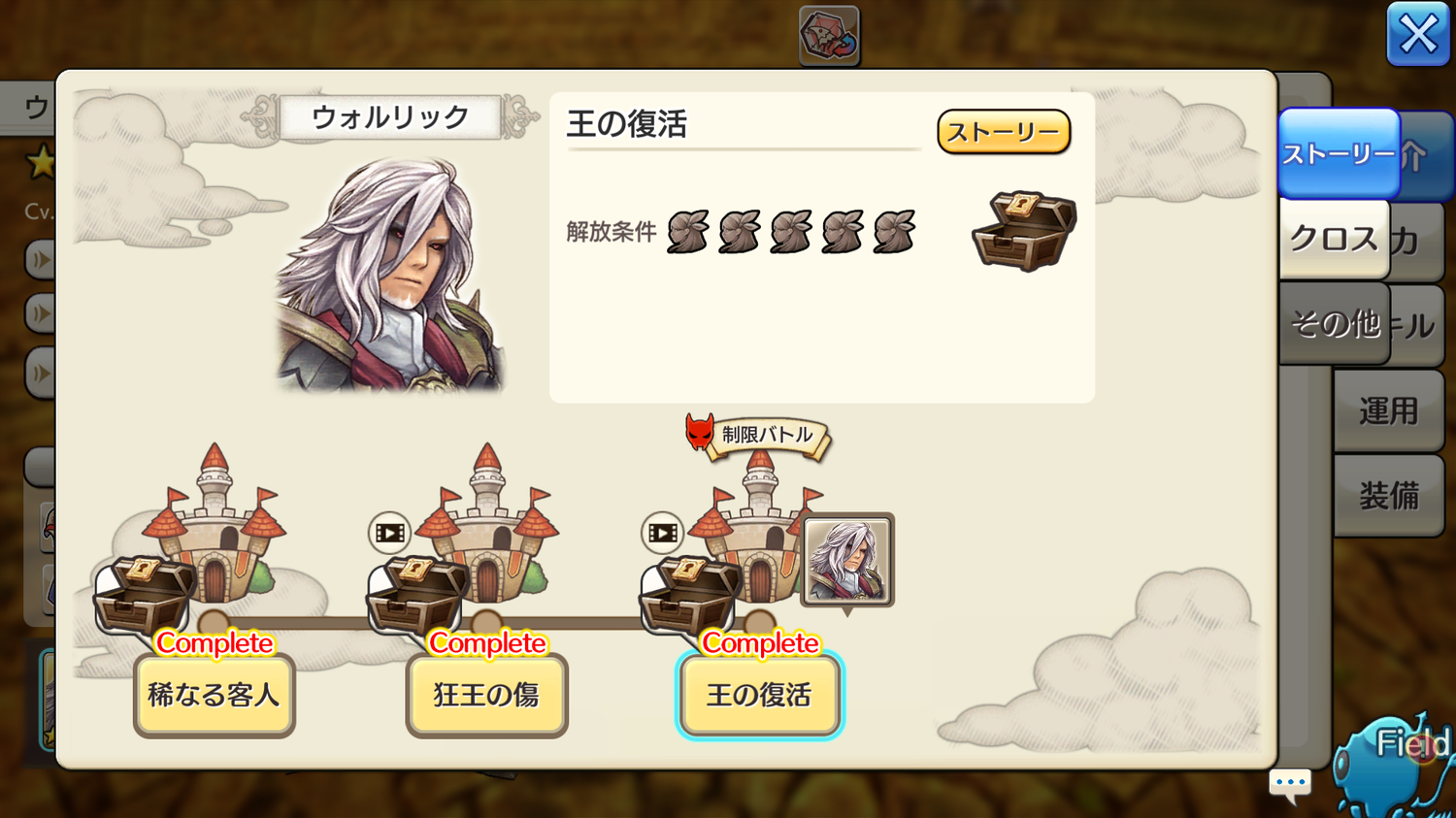The width and height of the screenshot is (1456, 818).
Task: Switch to the その他 tab
Action: (x=1334, y=323)
